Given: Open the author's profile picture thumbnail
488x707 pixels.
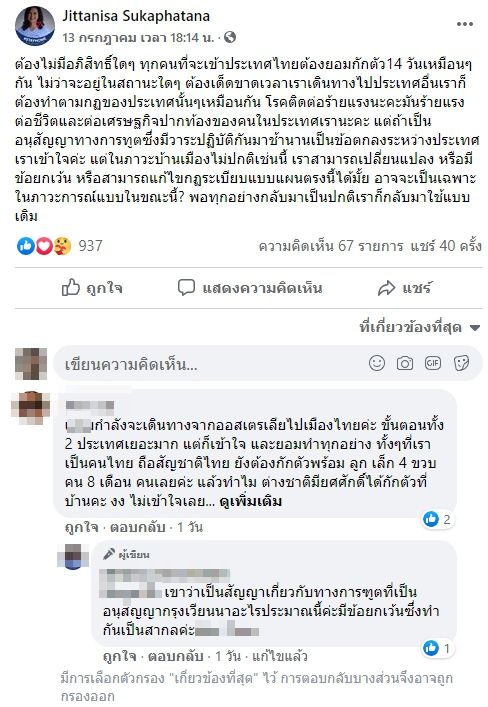Looking at the screenshot, I should click(35, 26).
